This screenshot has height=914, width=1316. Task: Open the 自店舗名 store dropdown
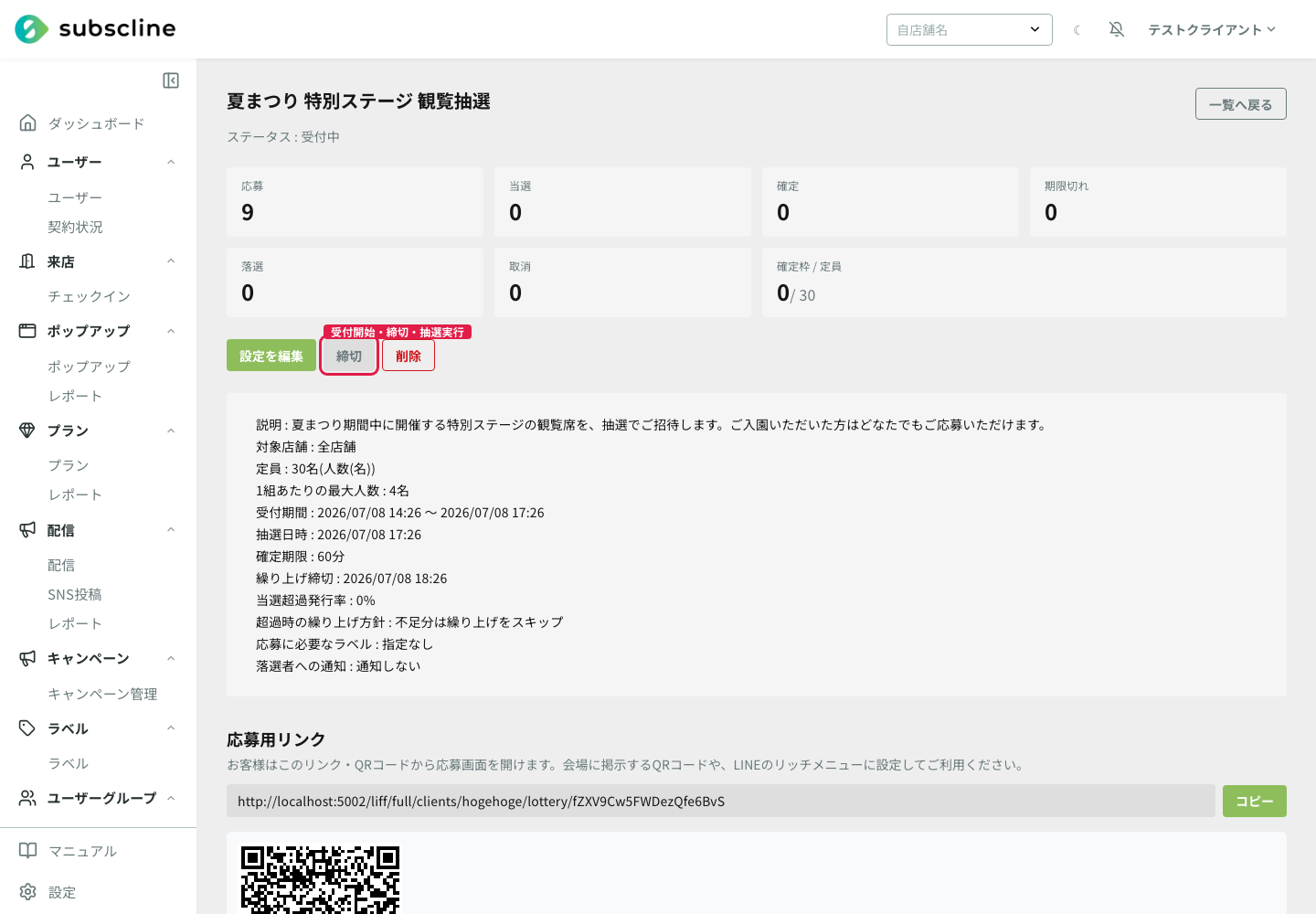[970, 30]
